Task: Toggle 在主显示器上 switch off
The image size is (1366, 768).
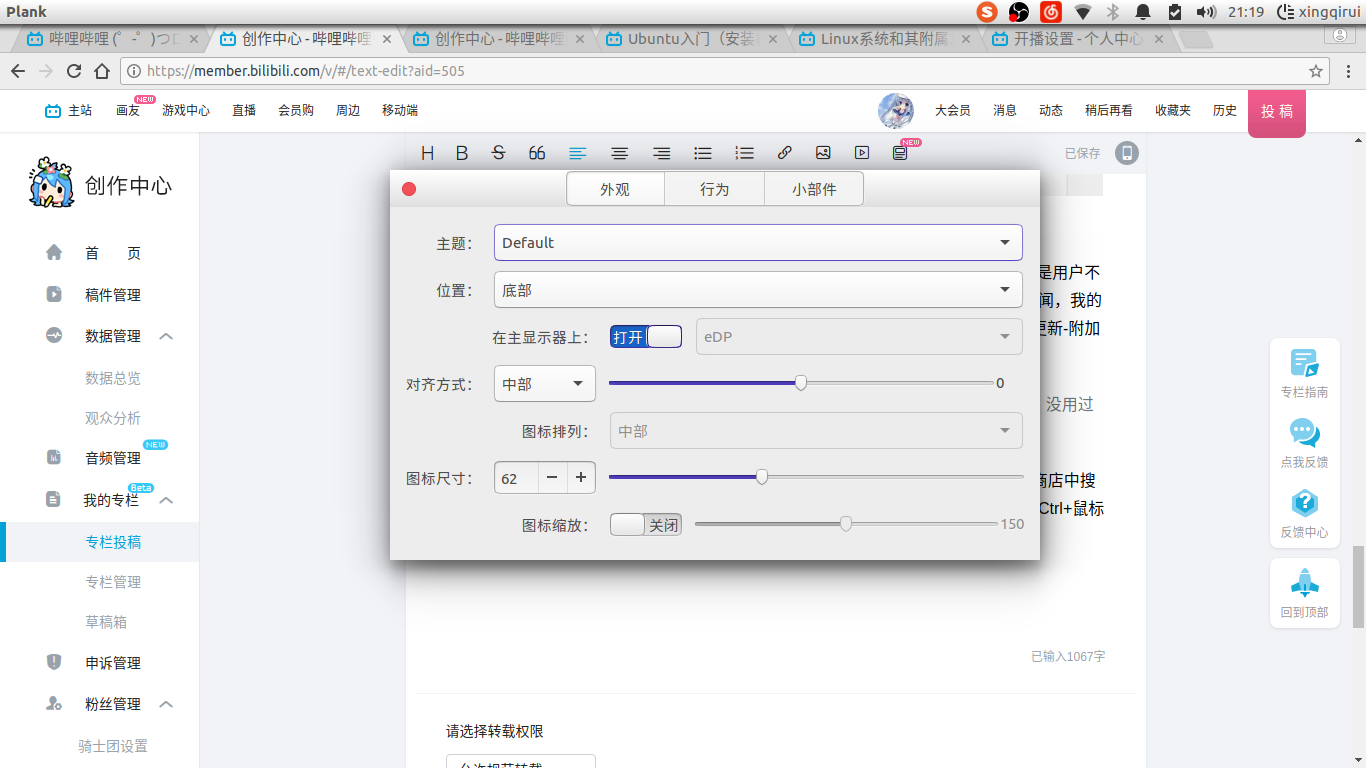Action: (646, 337)
